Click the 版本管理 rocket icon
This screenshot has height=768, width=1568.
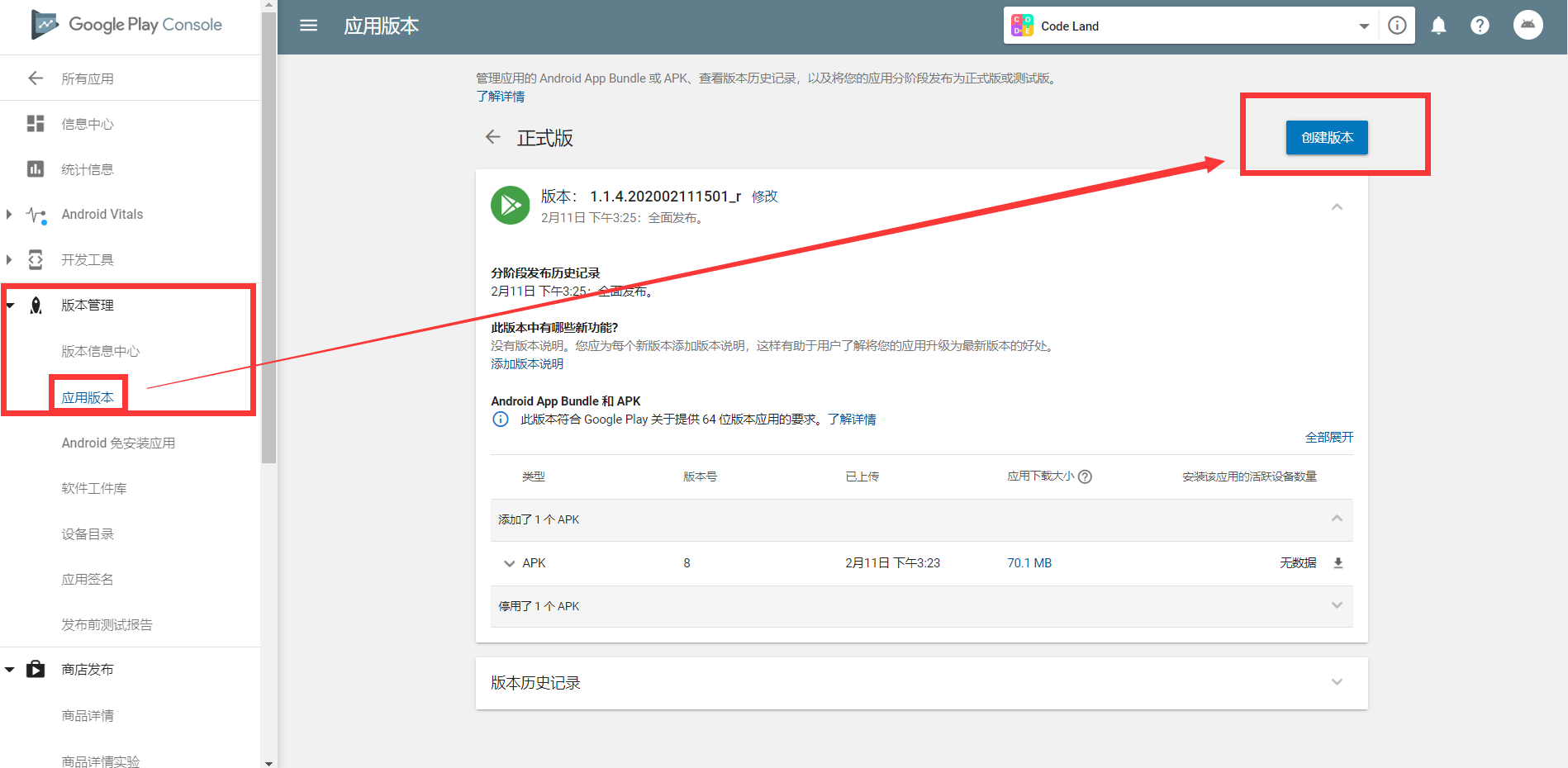pos(36,306)
